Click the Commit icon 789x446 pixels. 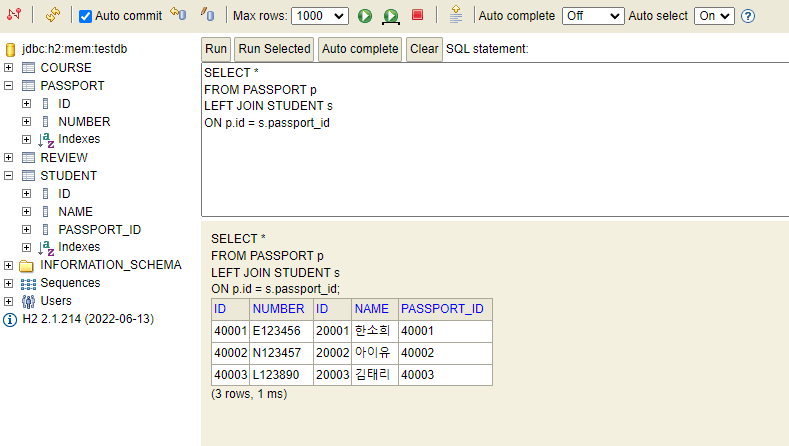(207, 14)
